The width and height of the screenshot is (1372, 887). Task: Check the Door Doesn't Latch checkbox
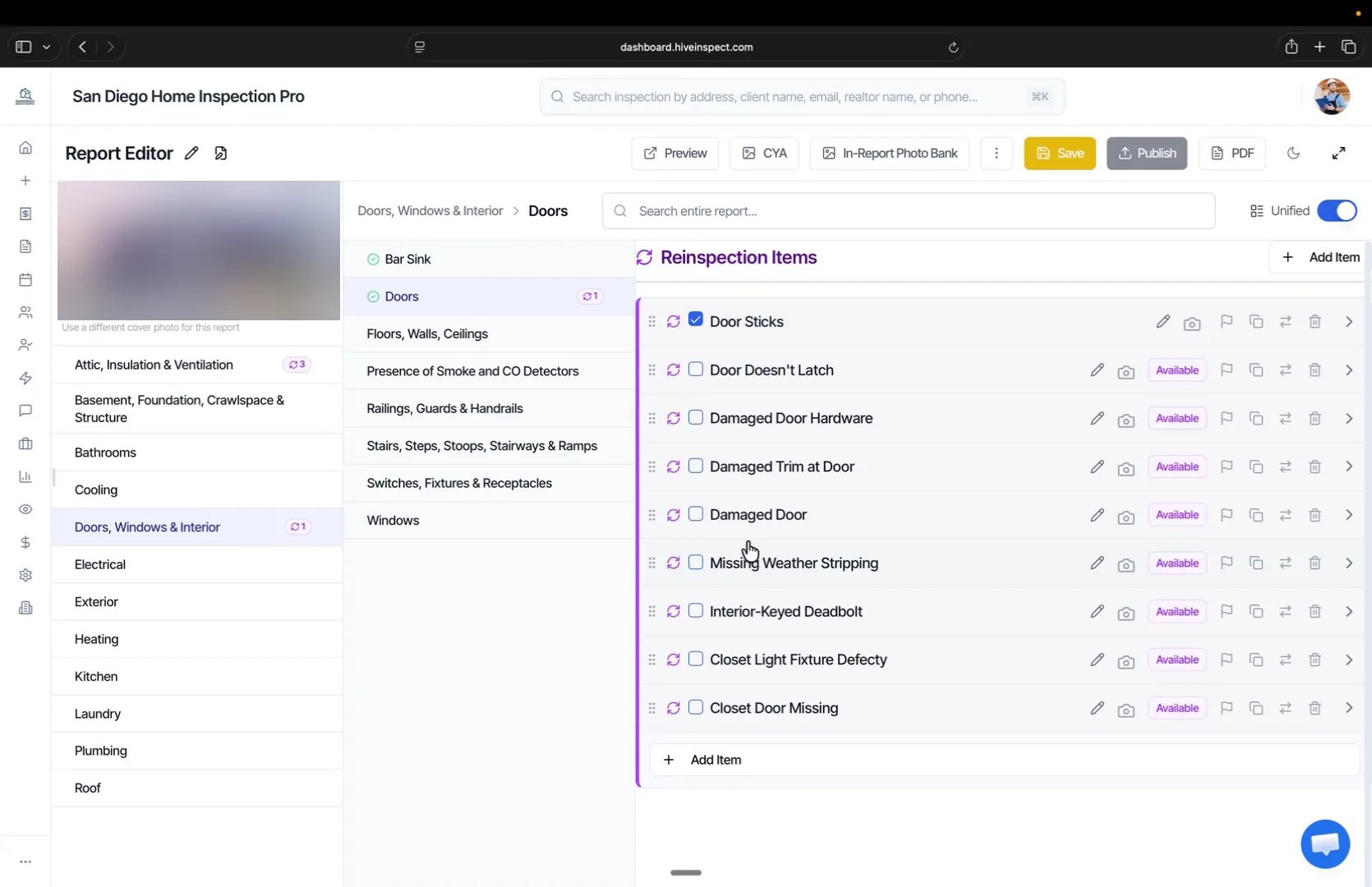pos(696,369)
